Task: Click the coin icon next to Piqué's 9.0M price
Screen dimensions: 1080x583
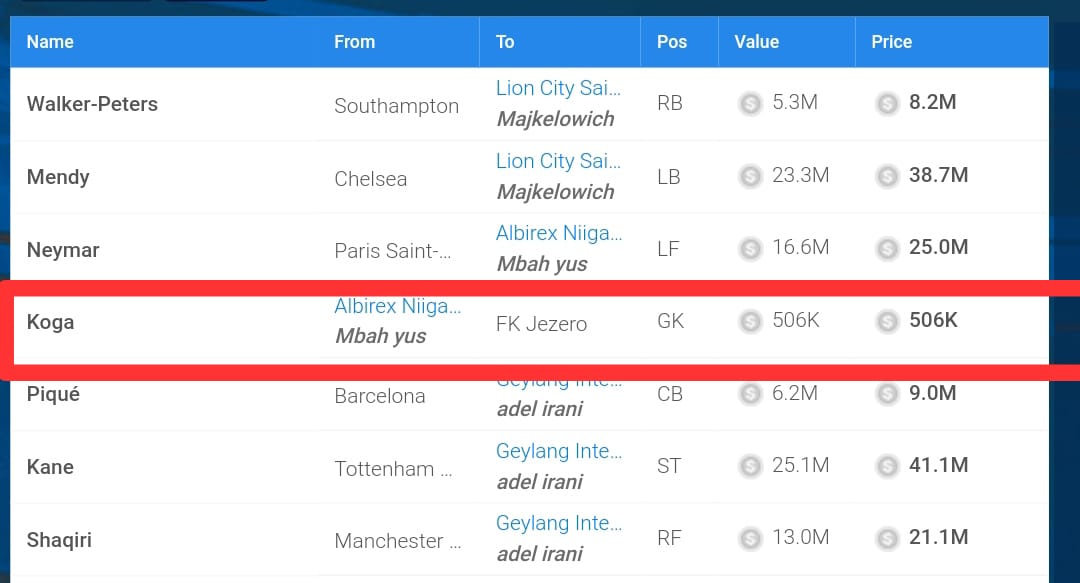Action: [887, 394]
